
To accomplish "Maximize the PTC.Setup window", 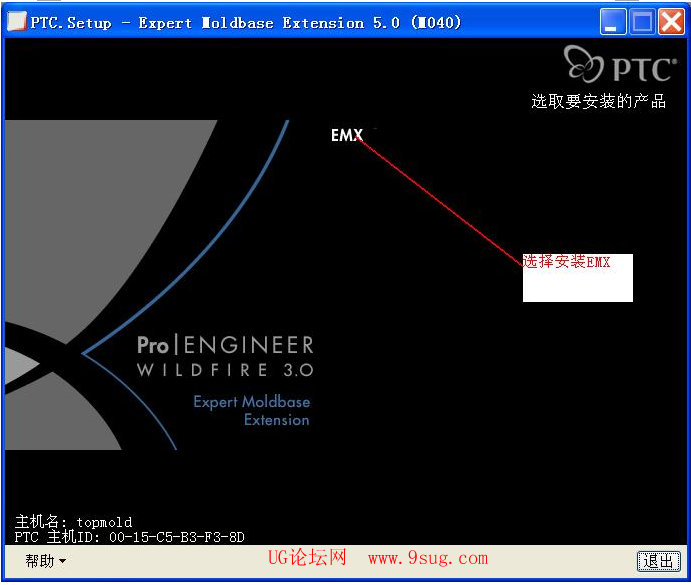I will pos(642,22).
